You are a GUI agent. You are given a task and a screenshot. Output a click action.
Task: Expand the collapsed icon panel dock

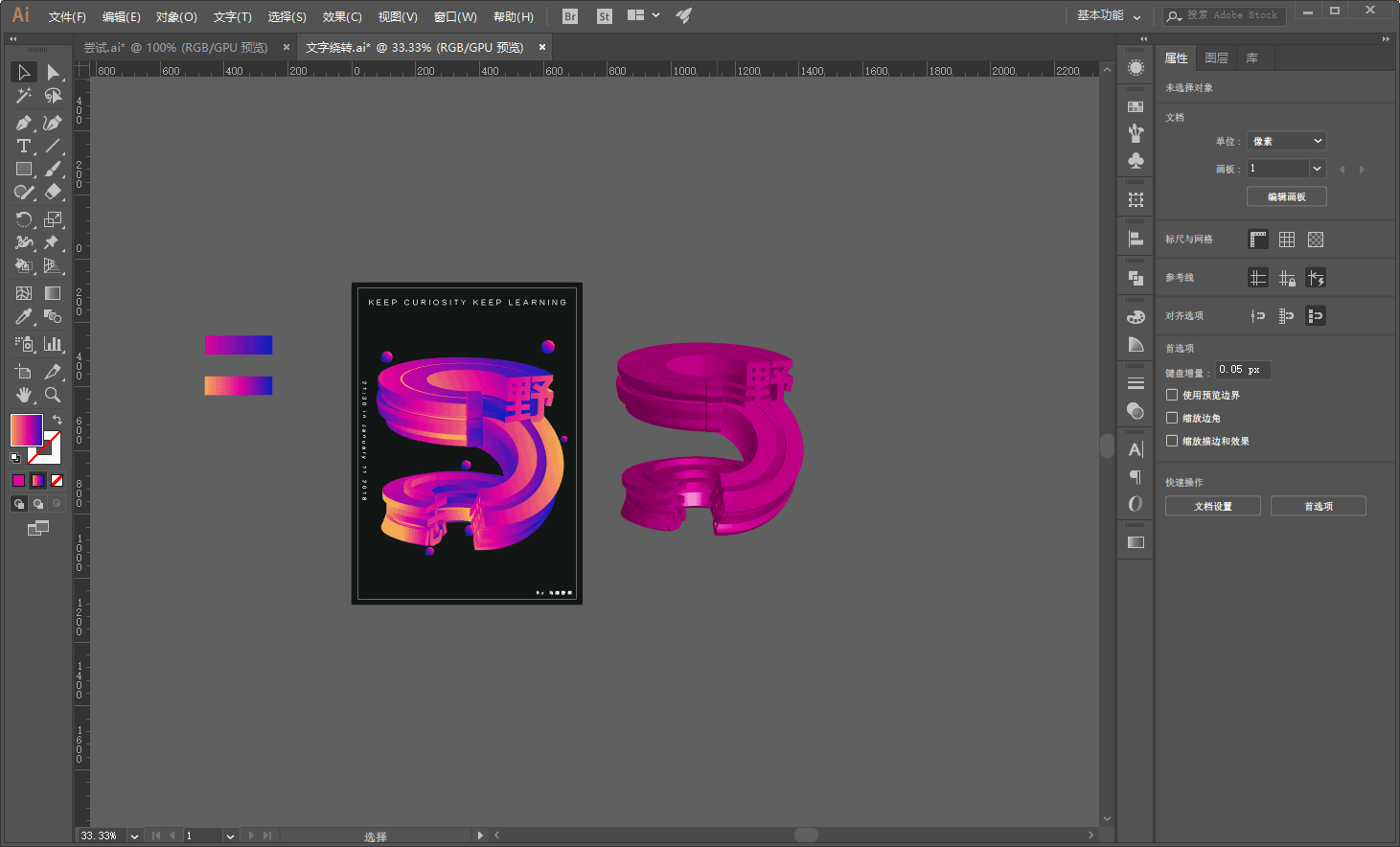pyautogui.click(x=1143, y=39)
